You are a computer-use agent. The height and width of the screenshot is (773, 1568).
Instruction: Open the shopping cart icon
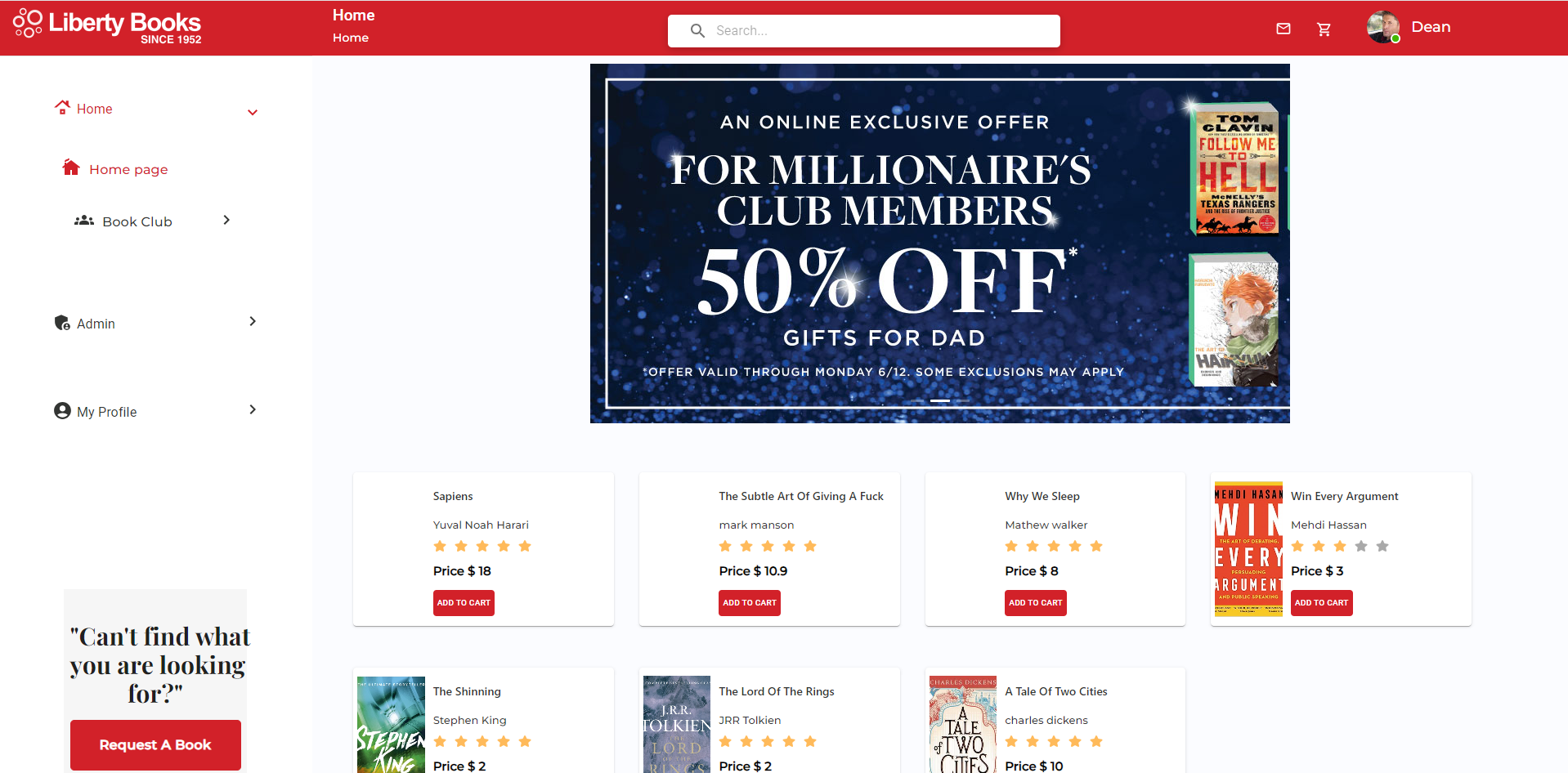point(1324,29)
